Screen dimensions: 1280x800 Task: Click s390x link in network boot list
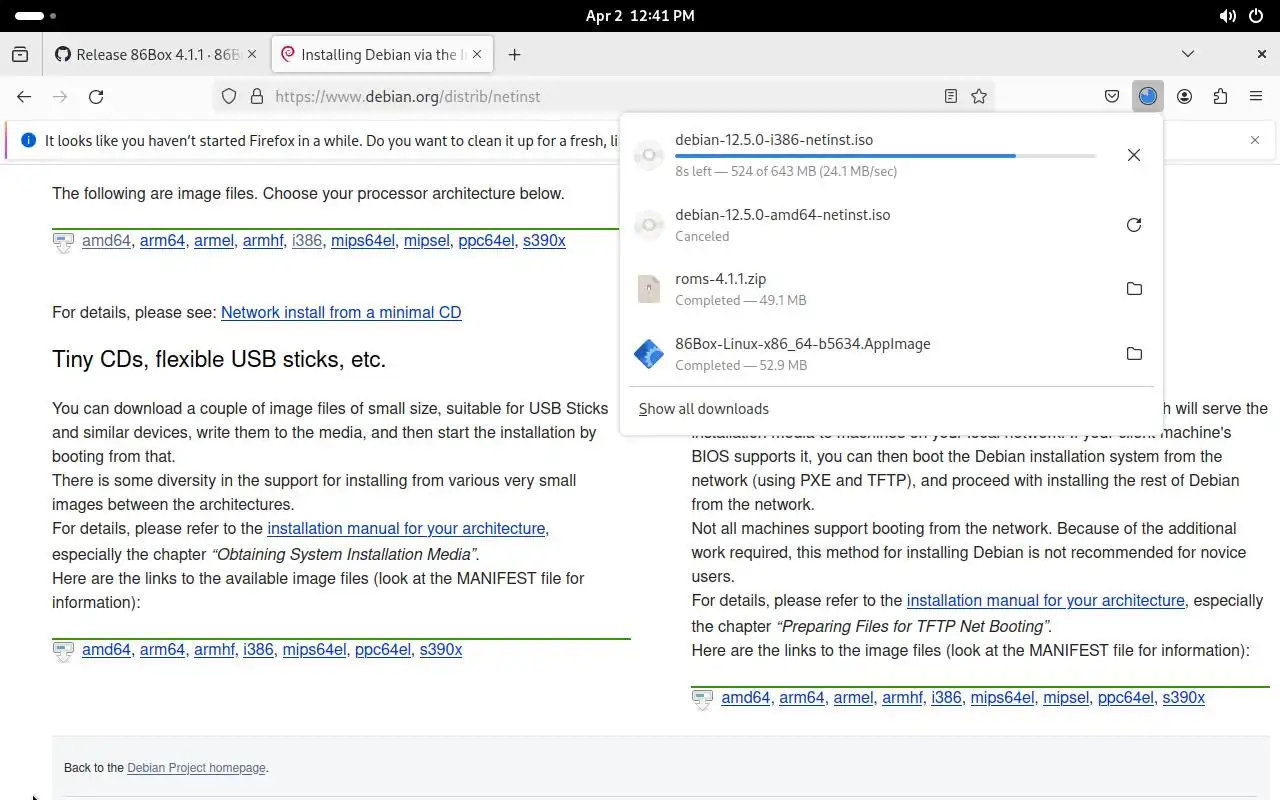pos(1183,698)
